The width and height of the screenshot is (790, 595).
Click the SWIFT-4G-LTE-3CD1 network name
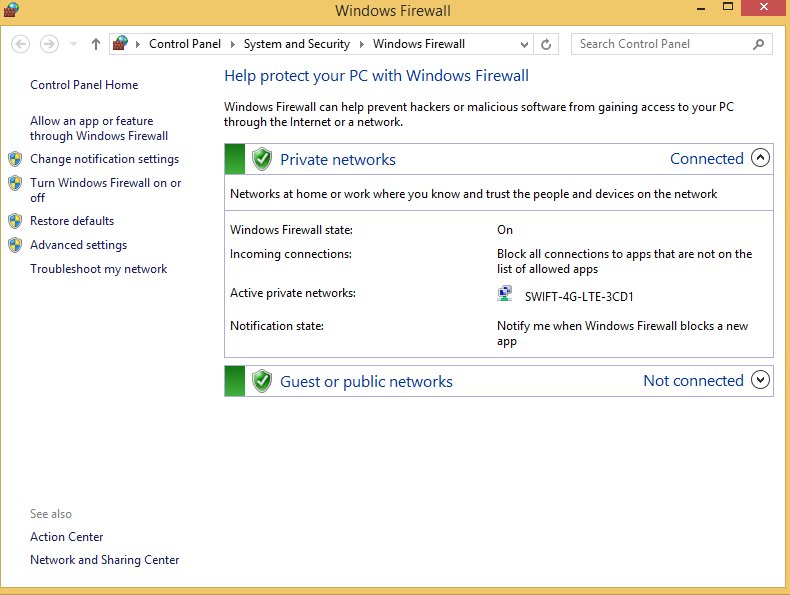[579, 297]
